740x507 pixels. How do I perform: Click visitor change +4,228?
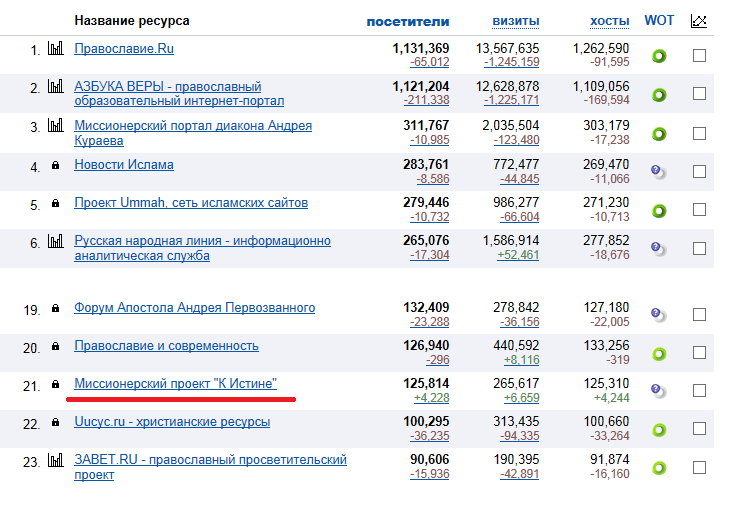tap(431, 398)
